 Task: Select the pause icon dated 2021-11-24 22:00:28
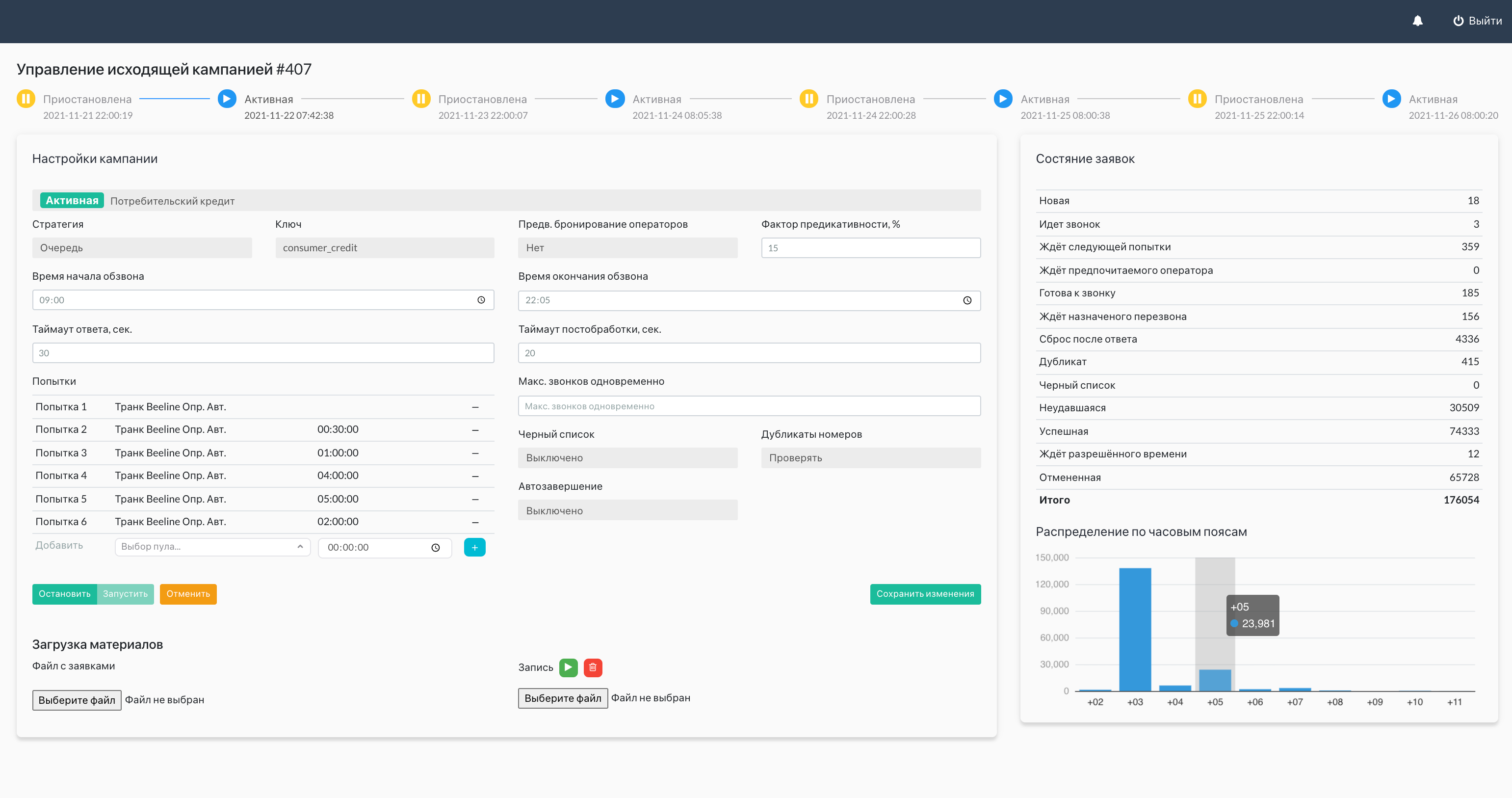point(809,98)
